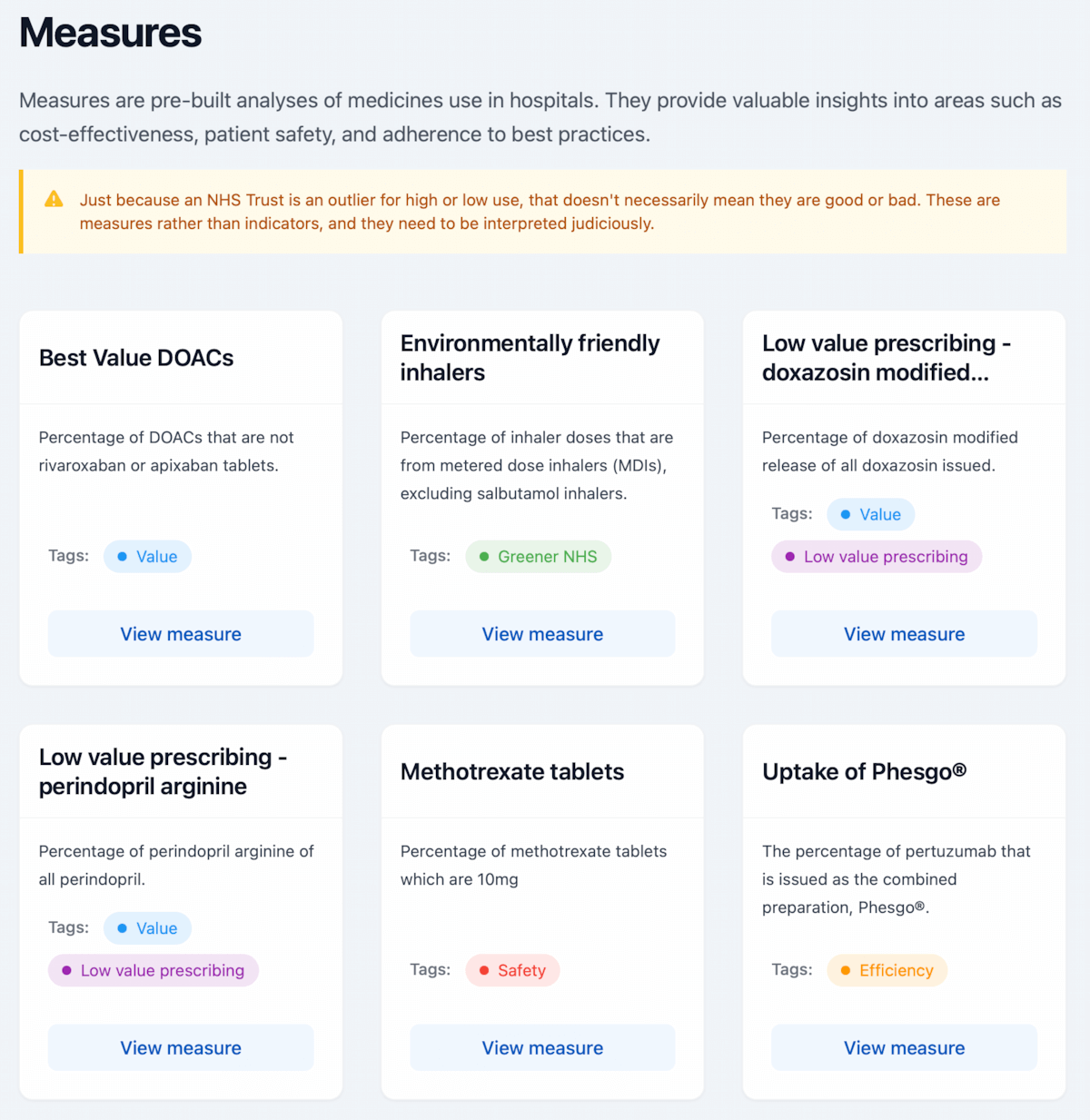View the Best Value DOACs measure

(x=181, y=634)
